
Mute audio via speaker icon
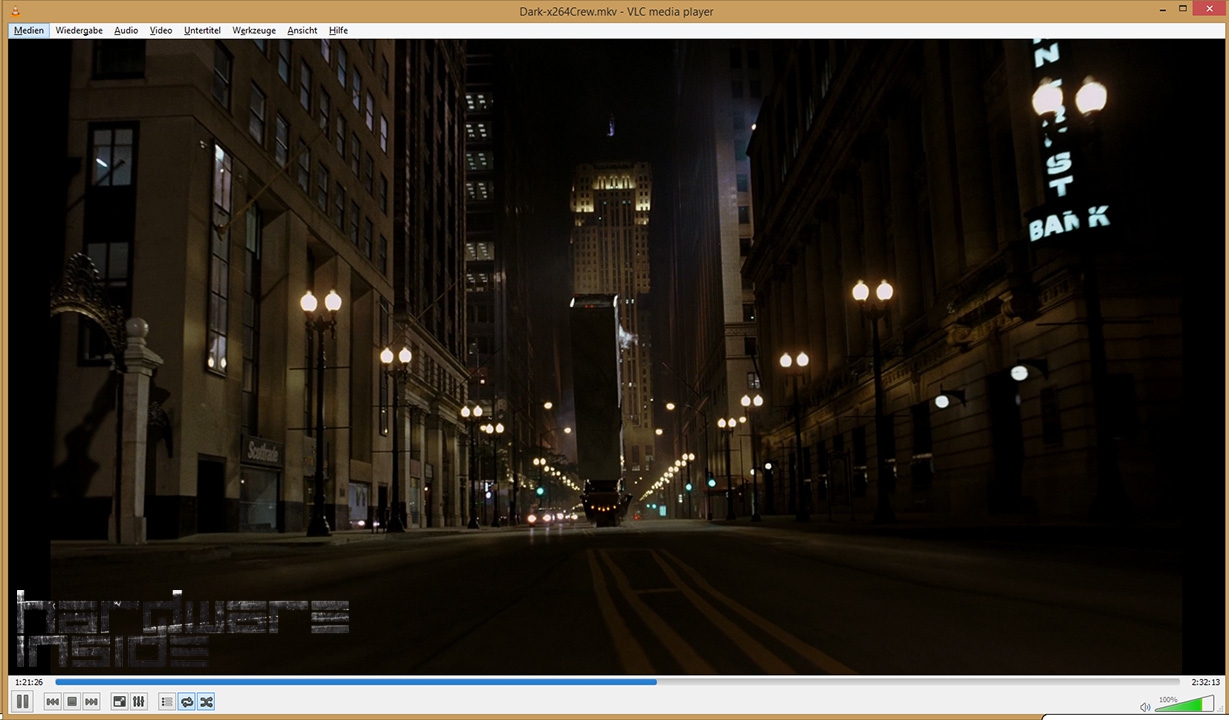pyautogui.click(x=1145, y=707)
